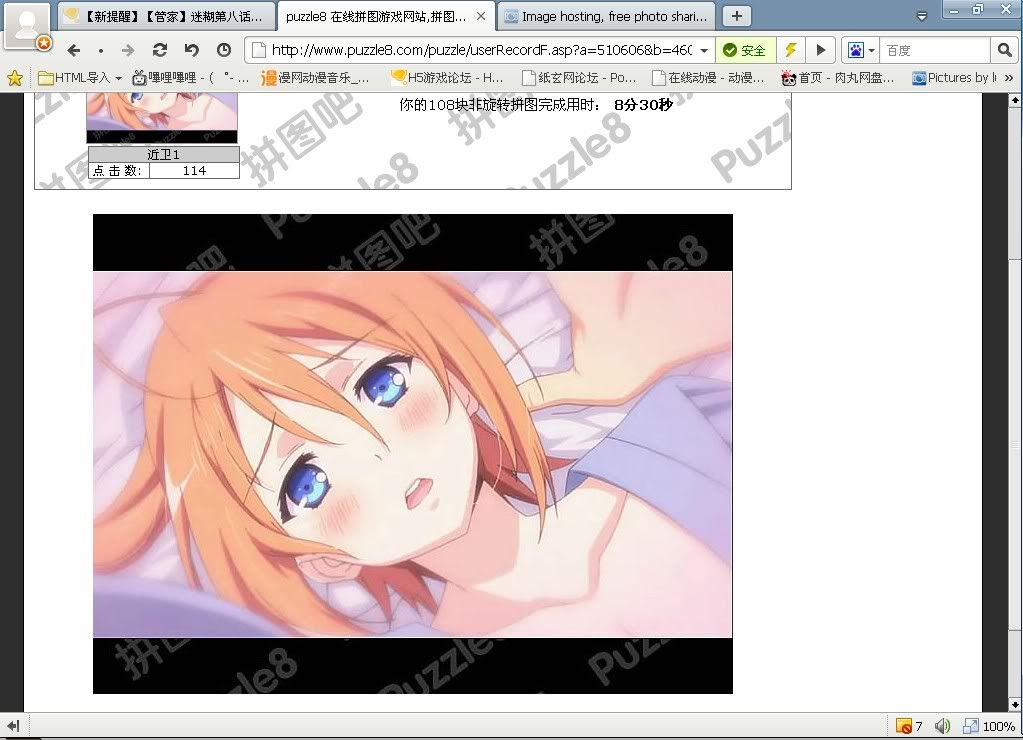Focus the address bar URL field
Viewport: 1023px width, 740px height.
pos(481,50)
